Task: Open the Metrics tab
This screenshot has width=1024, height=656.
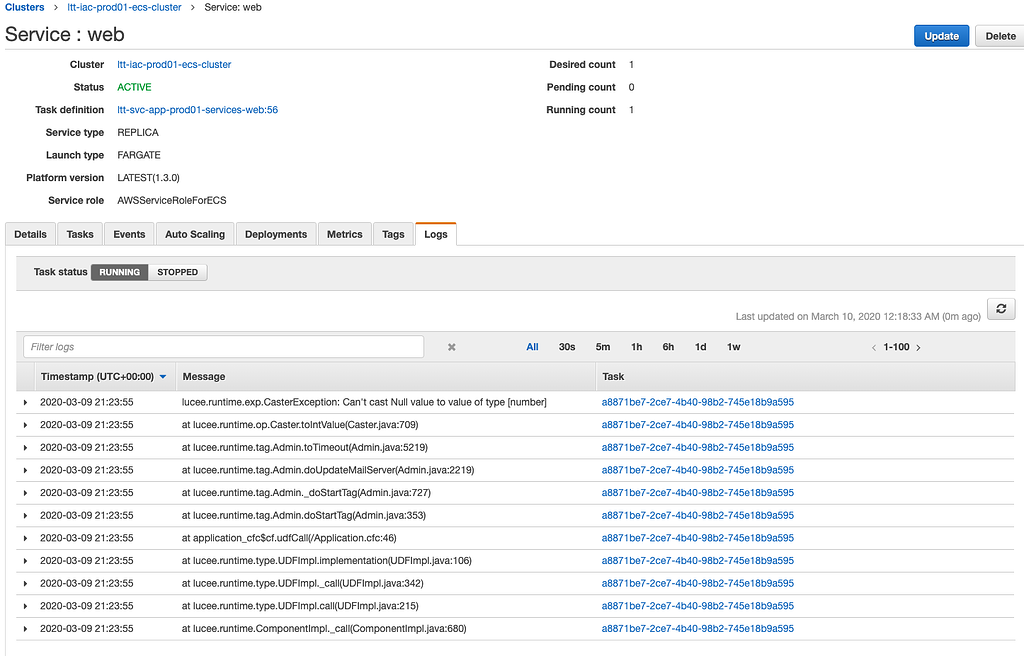Action: [344, 235]
